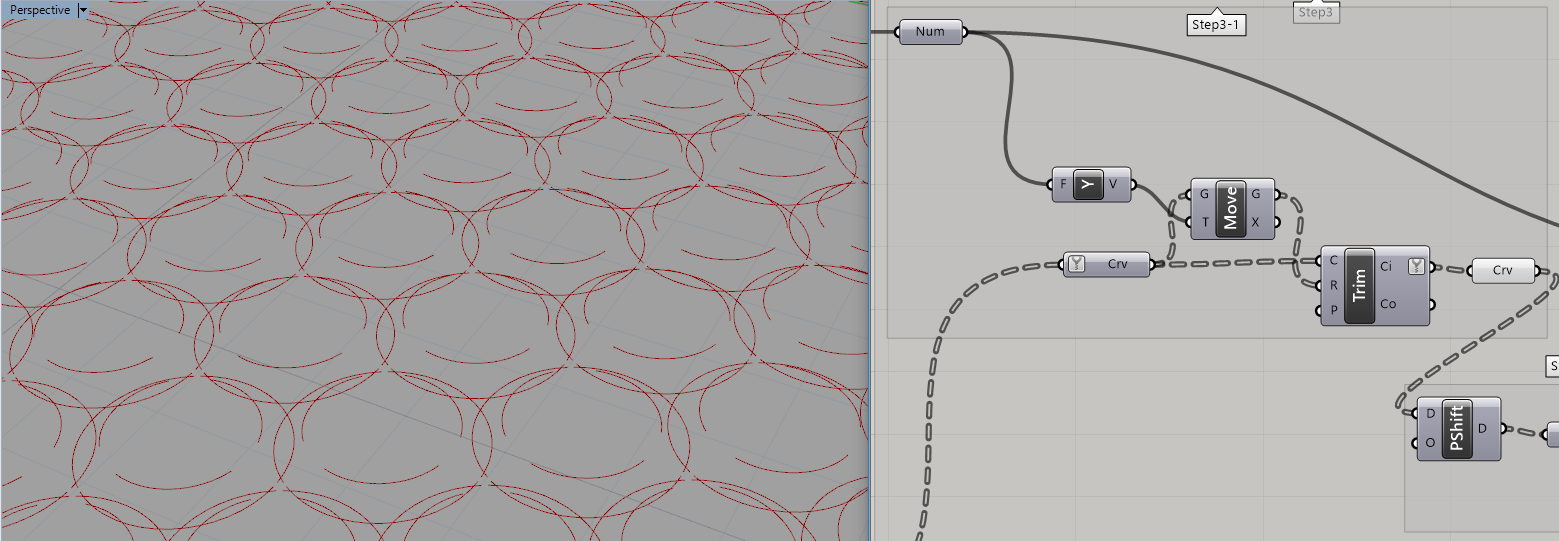Click the faded Step3 group label
This screenshot has height=541, width=1559.
click(1316, 13)
